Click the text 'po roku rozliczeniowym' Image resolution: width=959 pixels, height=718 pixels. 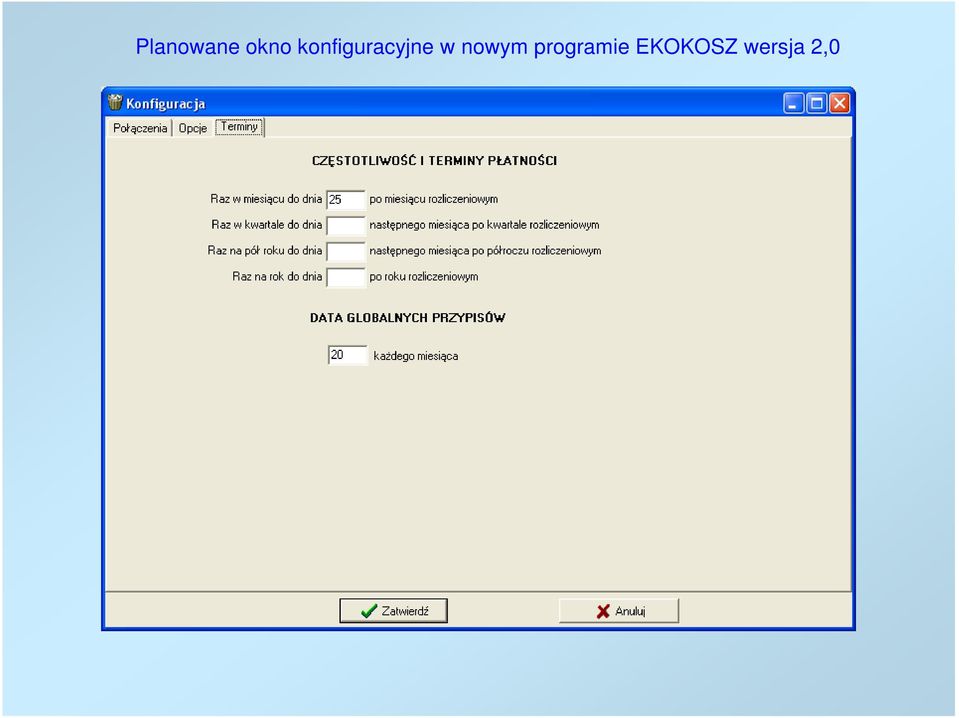424,277
